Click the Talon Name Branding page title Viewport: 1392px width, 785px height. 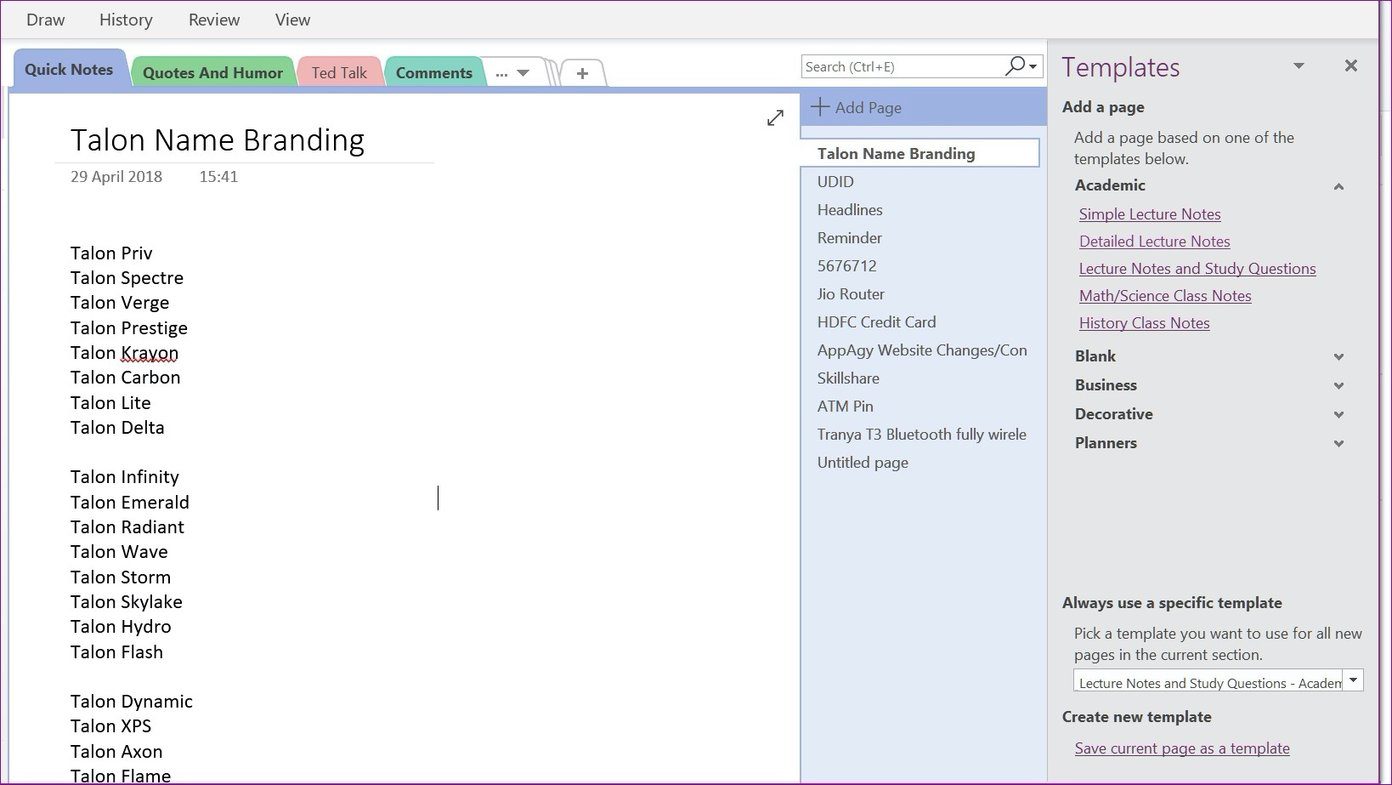point(217,139)
